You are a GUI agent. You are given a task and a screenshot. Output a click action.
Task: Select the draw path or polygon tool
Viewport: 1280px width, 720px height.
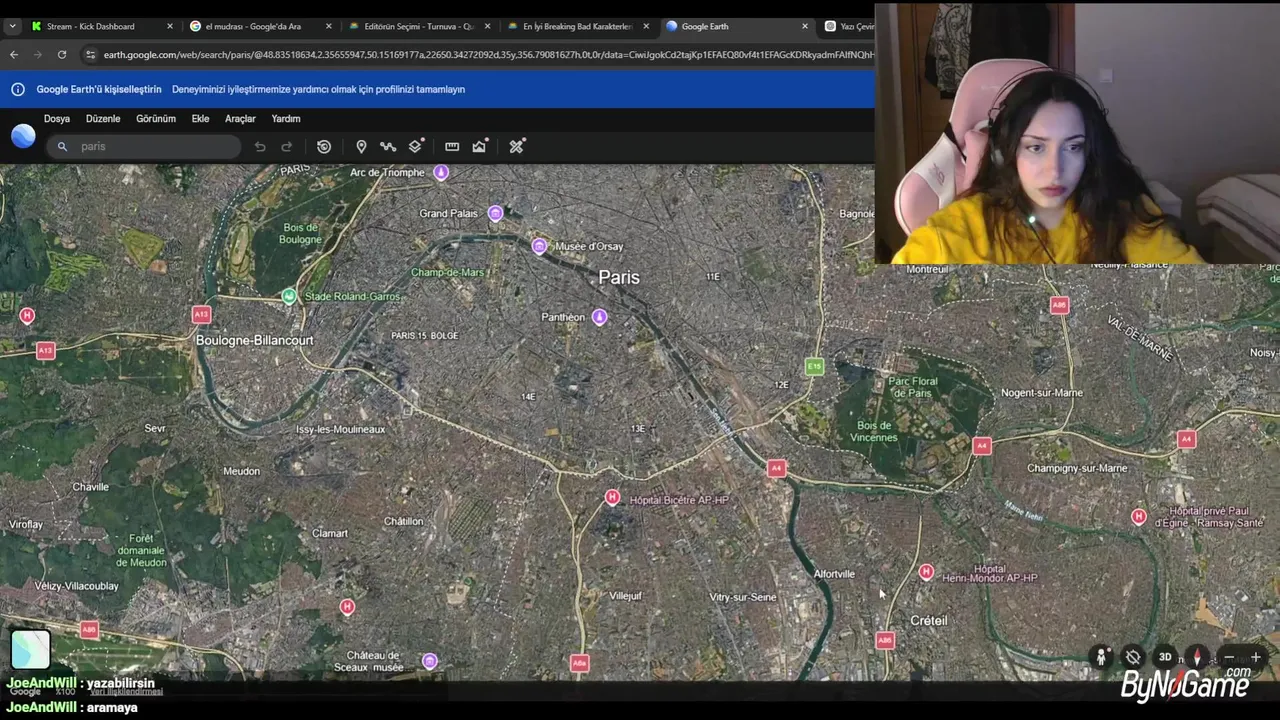click(x=388, y=147)
